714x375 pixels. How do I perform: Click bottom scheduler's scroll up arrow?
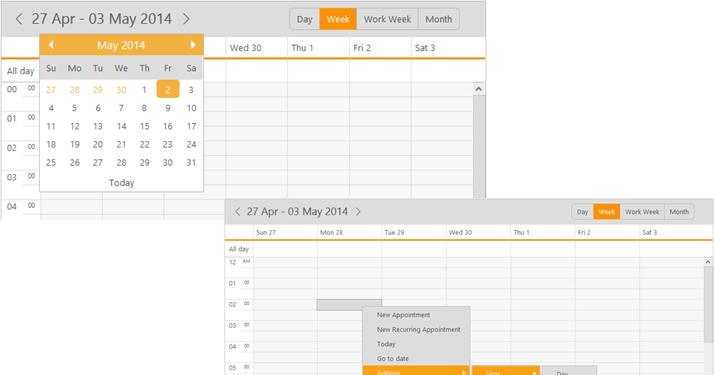(x=708, y=262)
